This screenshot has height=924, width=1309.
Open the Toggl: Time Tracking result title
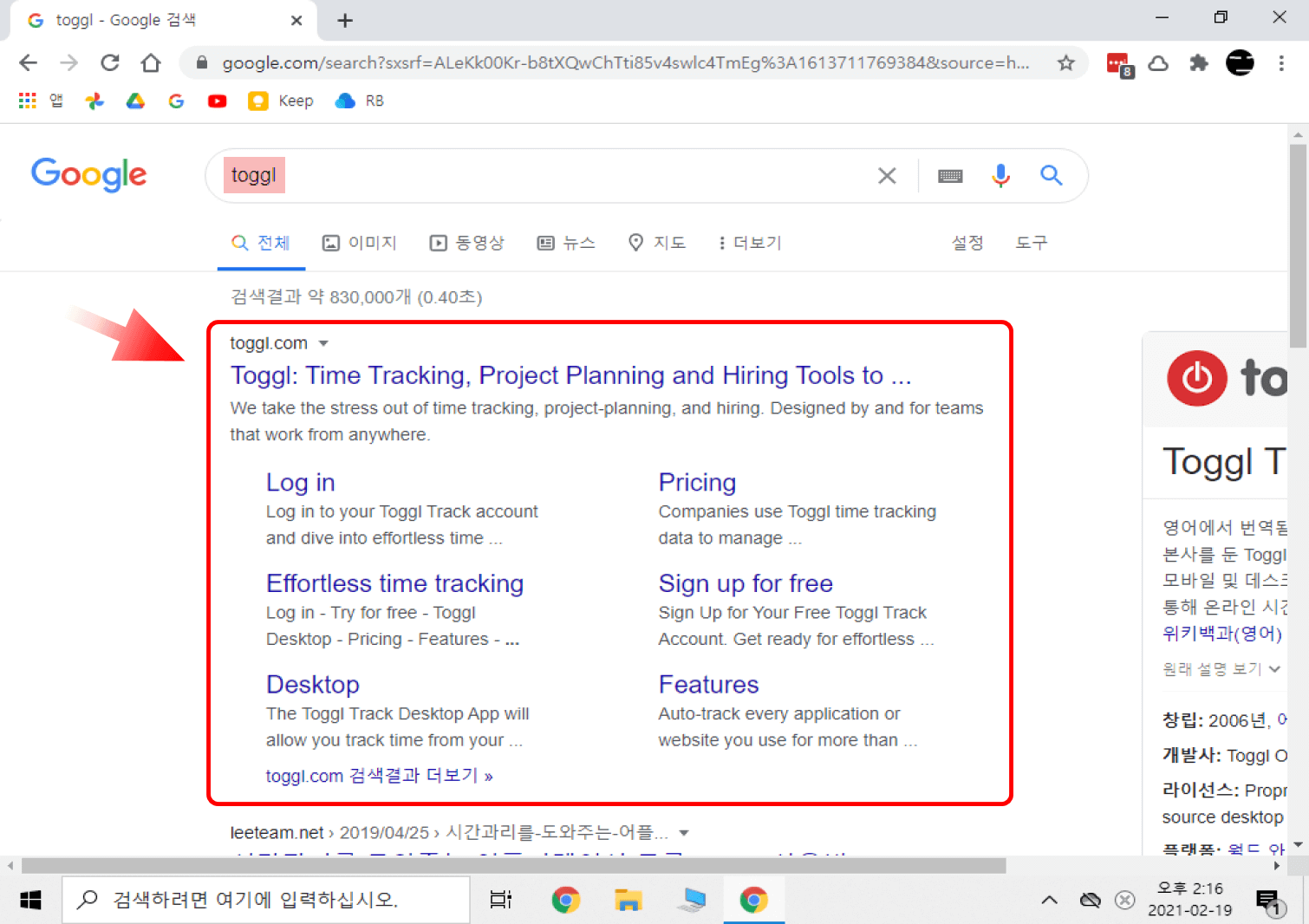tap(570, 375)
